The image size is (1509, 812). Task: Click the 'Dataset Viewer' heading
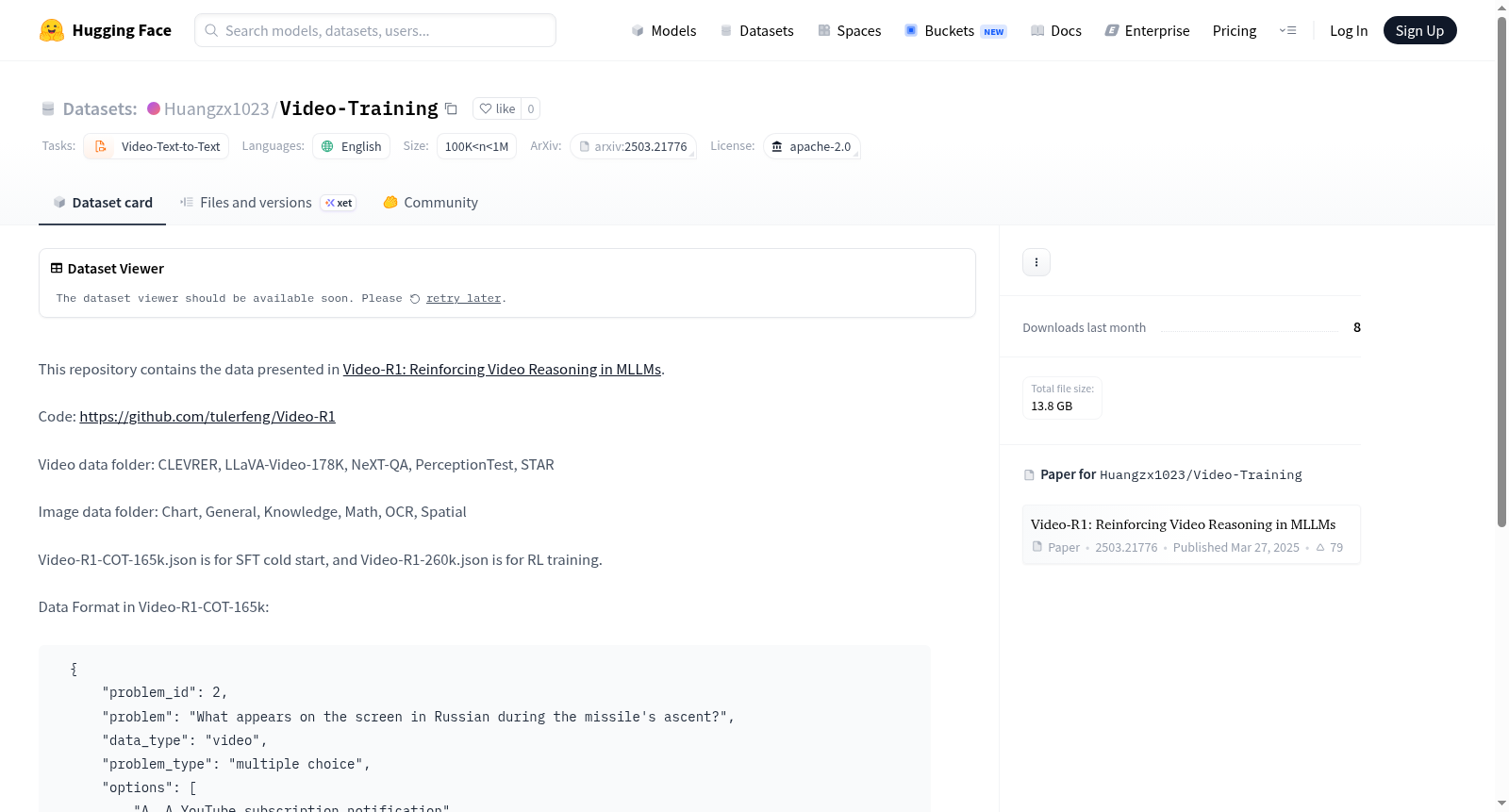point(116,269)
